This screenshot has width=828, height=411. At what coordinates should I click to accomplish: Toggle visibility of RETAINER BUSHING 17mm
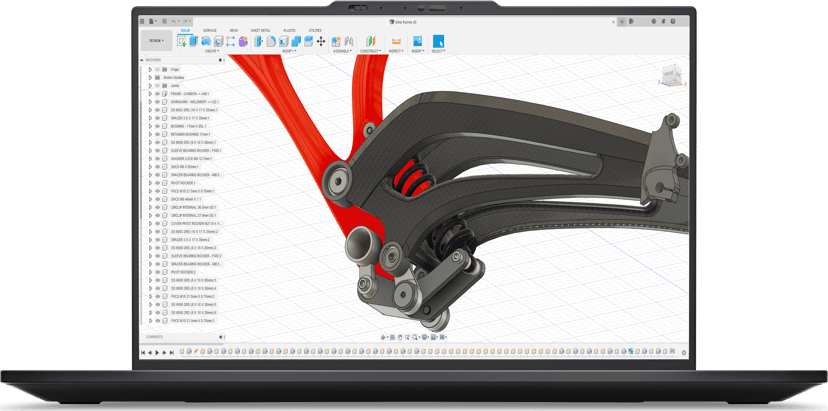click(157, 134)
